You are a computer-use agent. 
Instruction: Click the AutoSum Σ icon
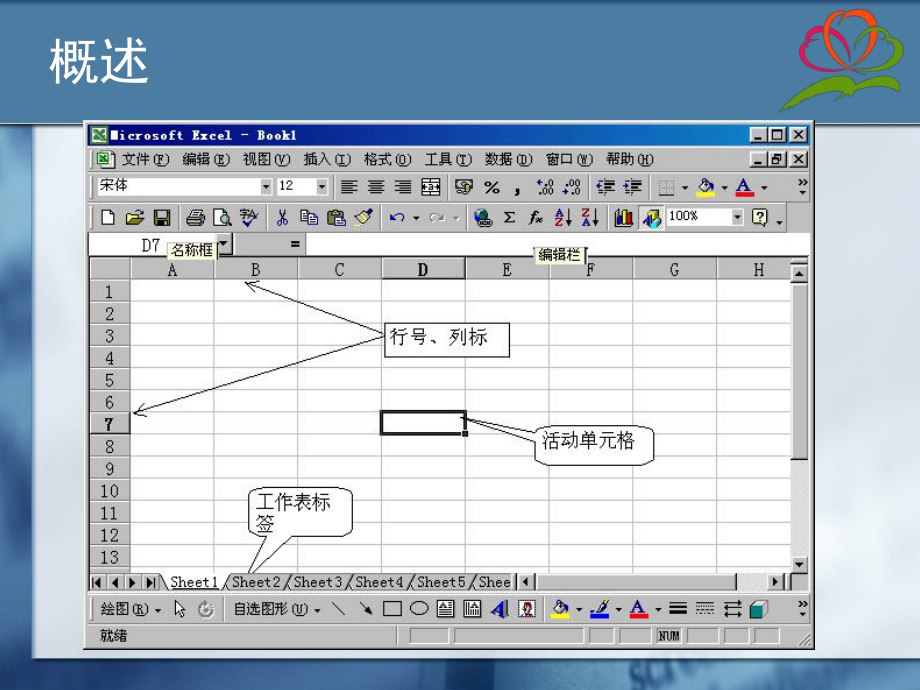pyautogui.click(x=510, y=217)
